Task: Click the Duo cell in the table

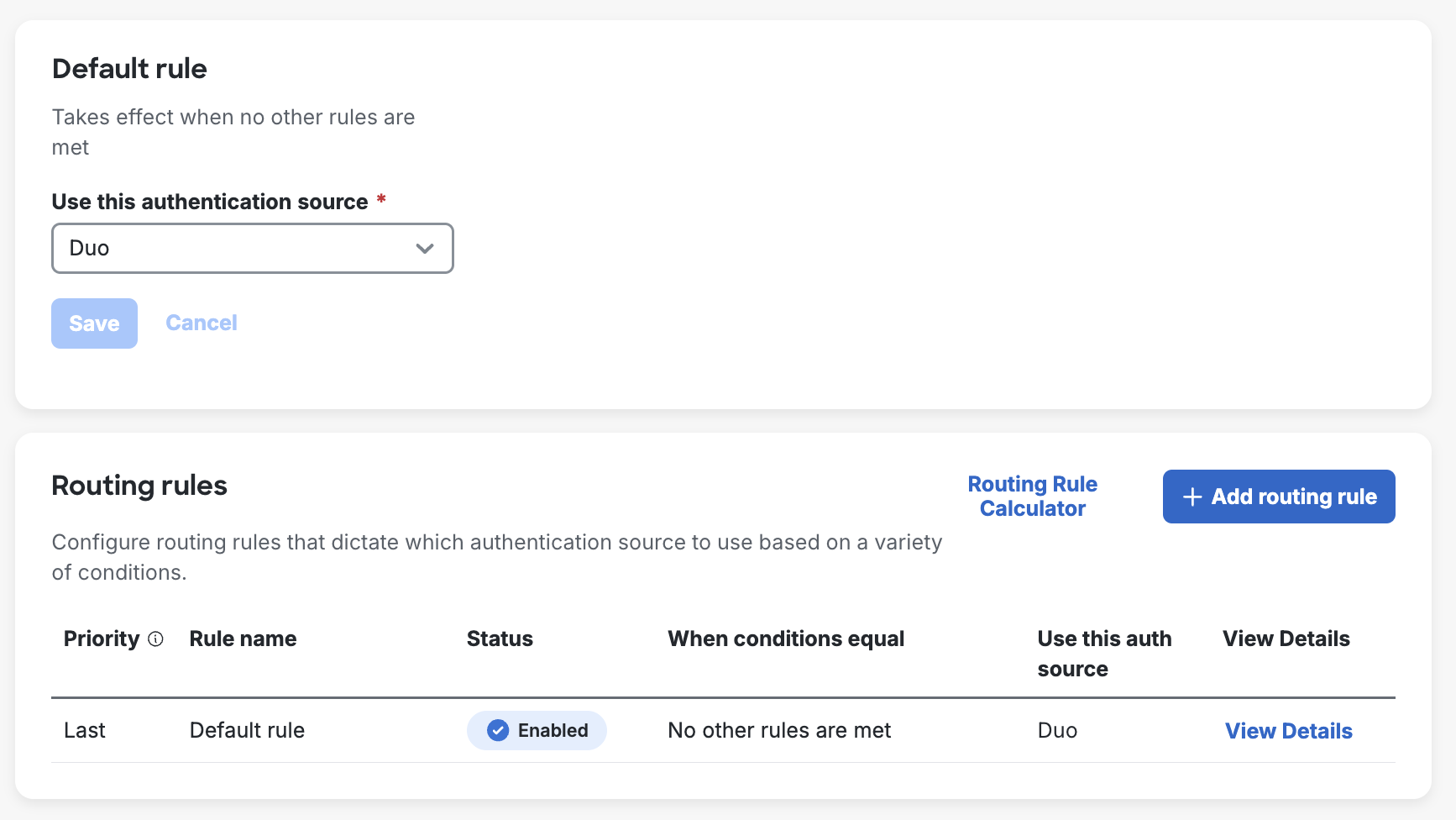Action: [1056, 730]
